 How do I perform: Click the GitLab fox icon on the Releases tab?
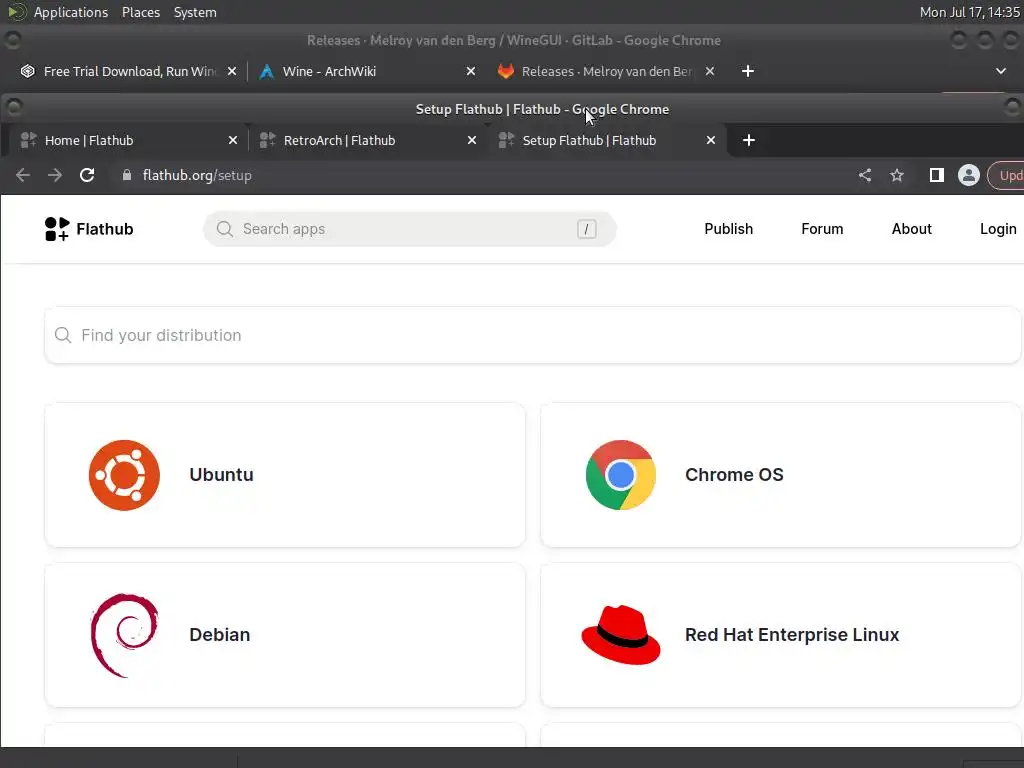coord(505,71)
